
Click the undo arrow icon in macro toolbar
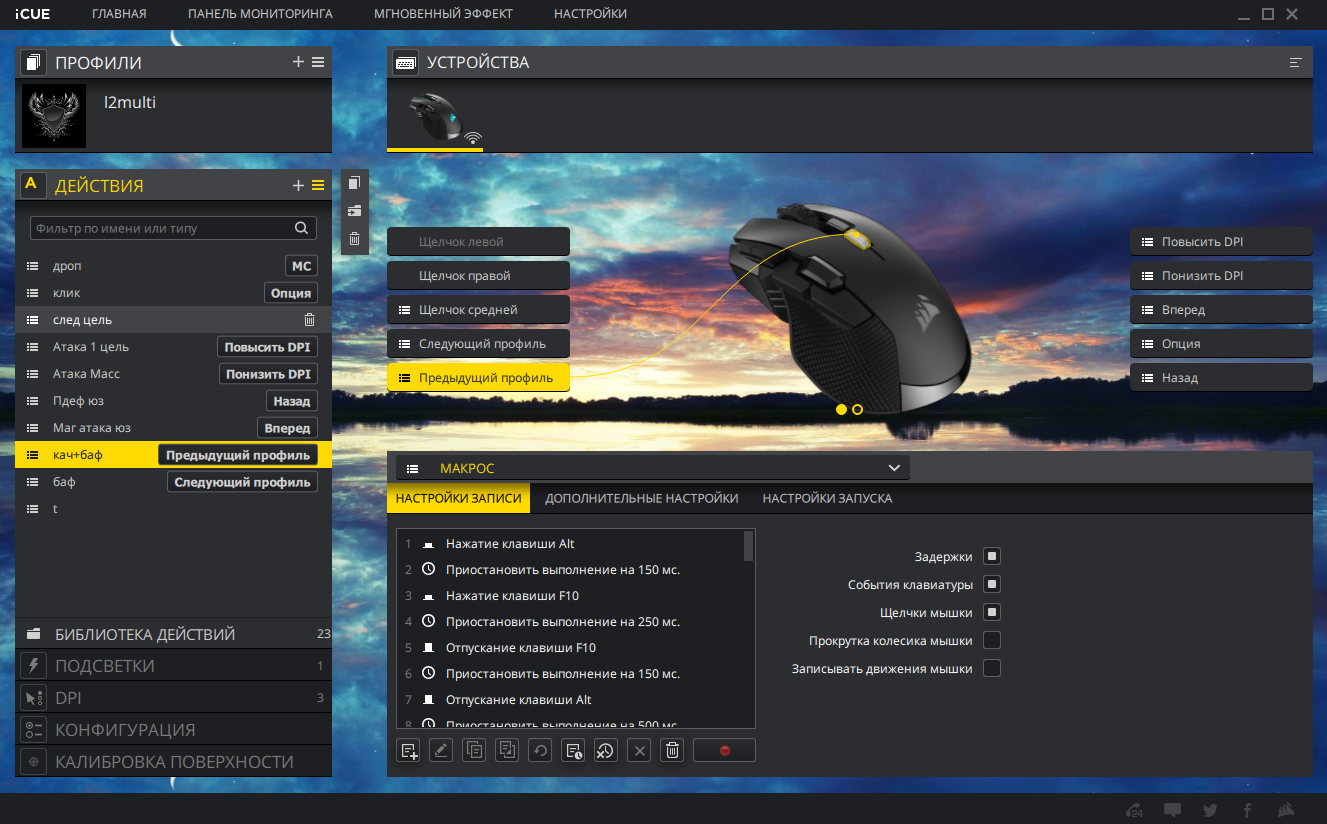[x=541, y=750]
